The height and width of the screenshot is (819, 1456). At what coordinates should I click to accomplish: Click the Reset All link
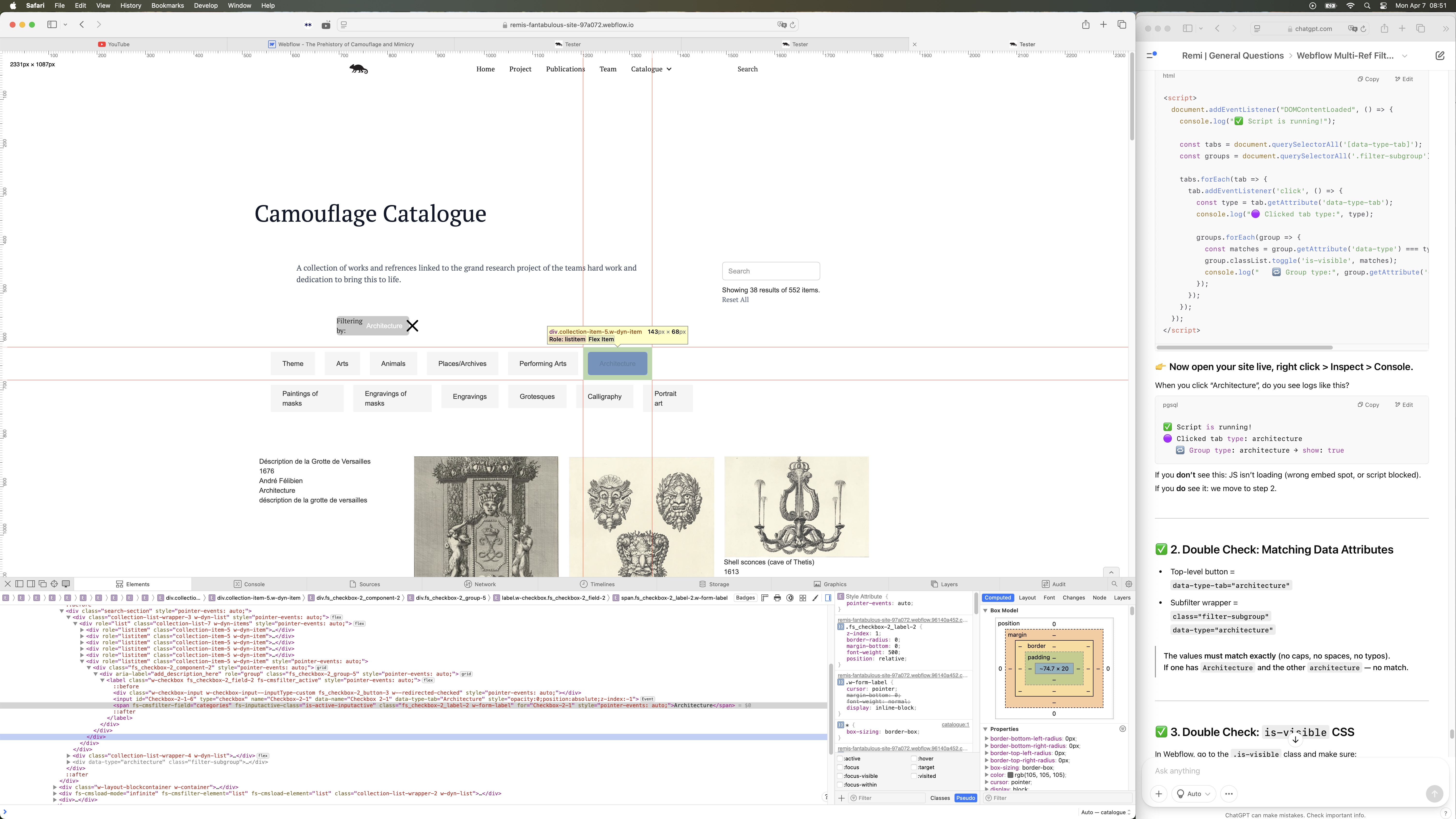[735, 300]
